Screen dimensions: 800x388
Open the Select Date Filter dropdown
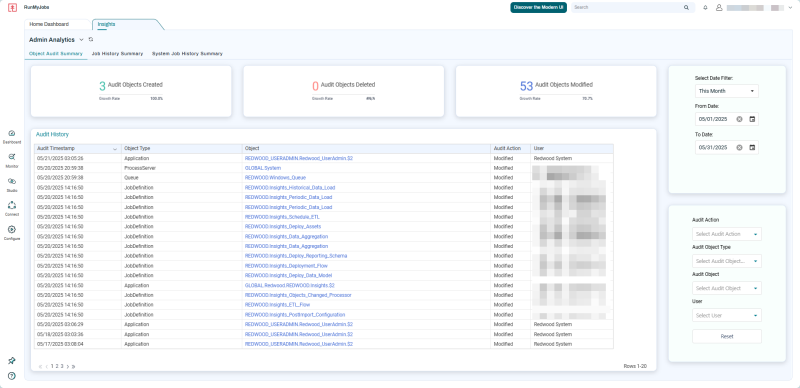727,91
